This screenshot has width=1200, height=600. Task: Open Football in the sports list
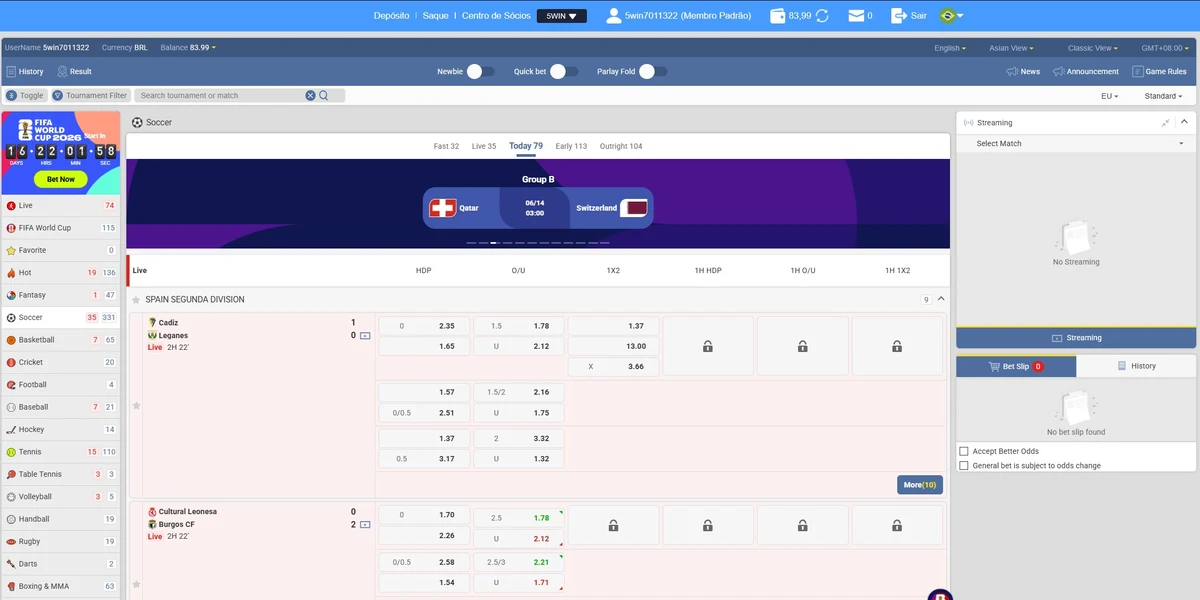[60, 385]
